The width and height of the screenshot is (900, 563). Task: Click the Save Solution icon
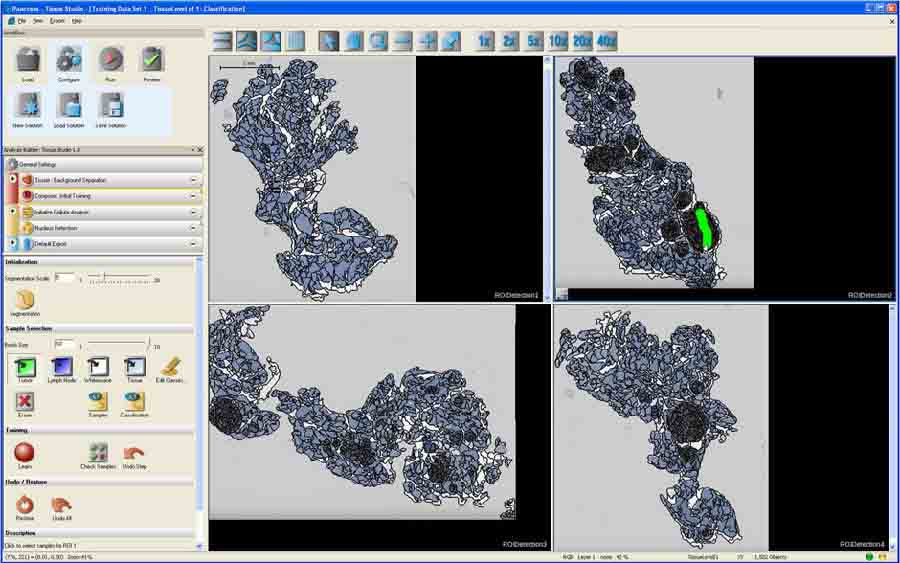(111, 106)
